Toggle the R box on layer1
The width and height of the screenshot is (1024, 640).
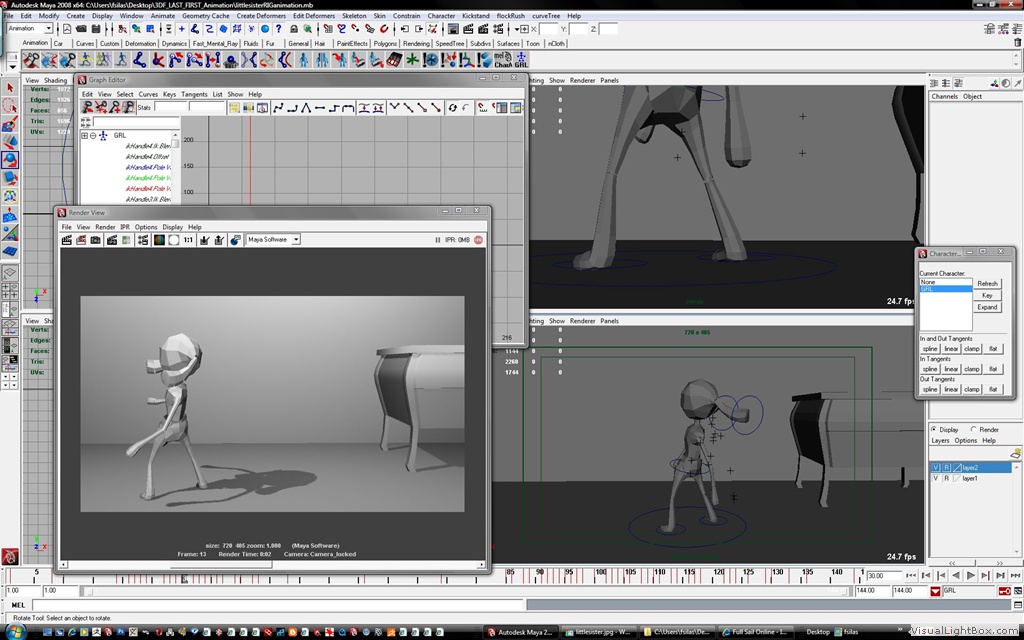[x=946, y=478]
